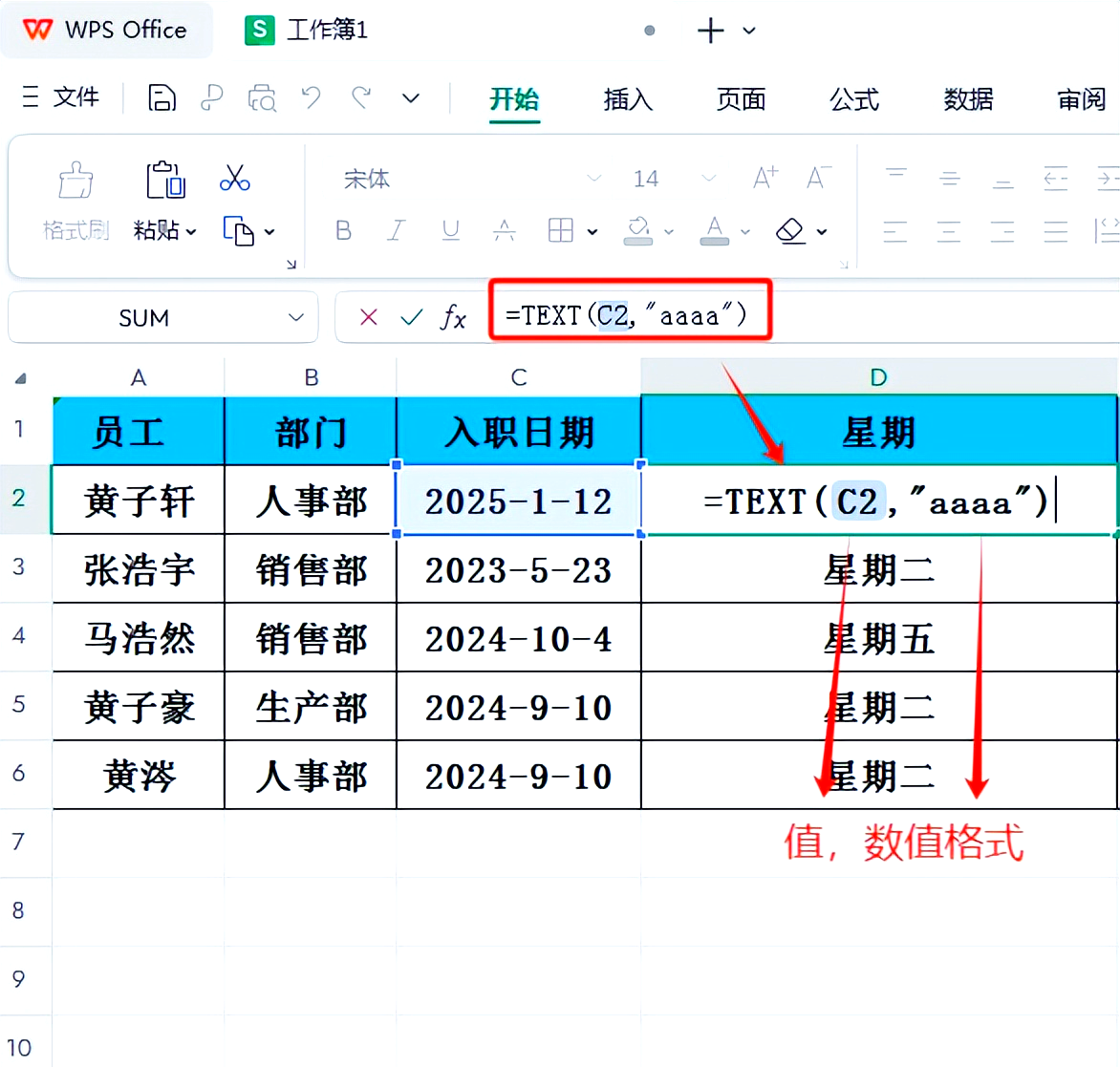Image resolution: width=1120 pixels, height=1067 pixels.
Task: Increase font size with A+ icon
Action: coord(765,177)
